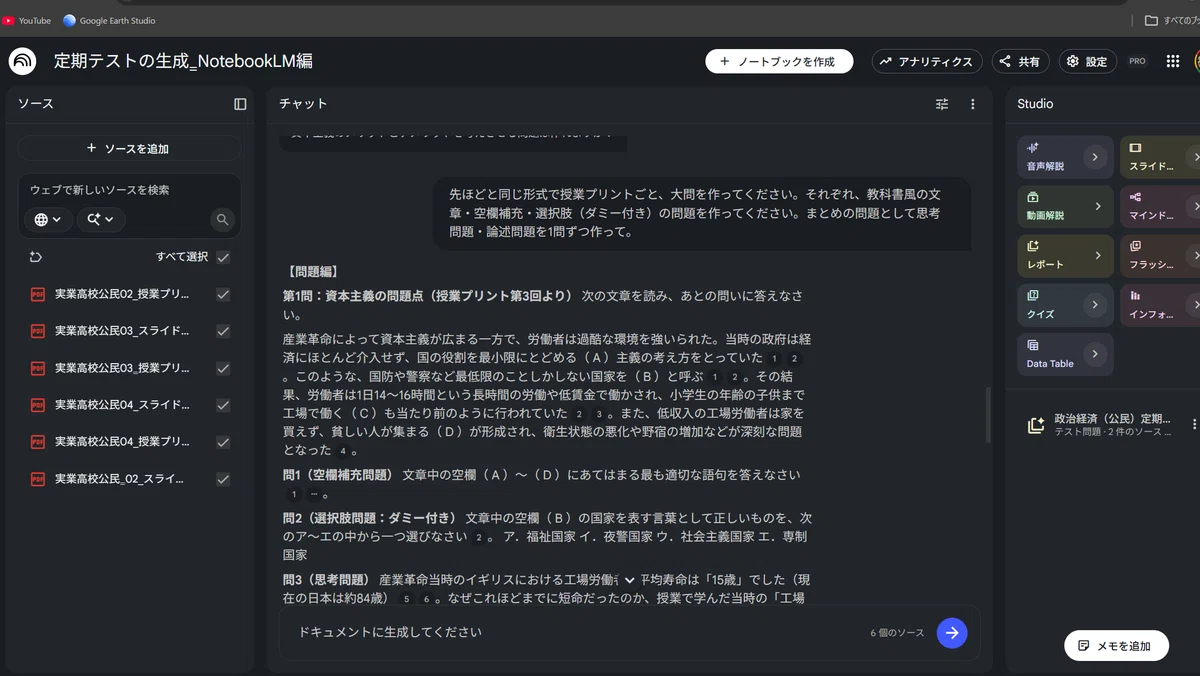Open options menu for 政治経済（公民）定期… note
Image resolution: width=1200 pixels, height=676 pixels.
[x=1194, y=425]
